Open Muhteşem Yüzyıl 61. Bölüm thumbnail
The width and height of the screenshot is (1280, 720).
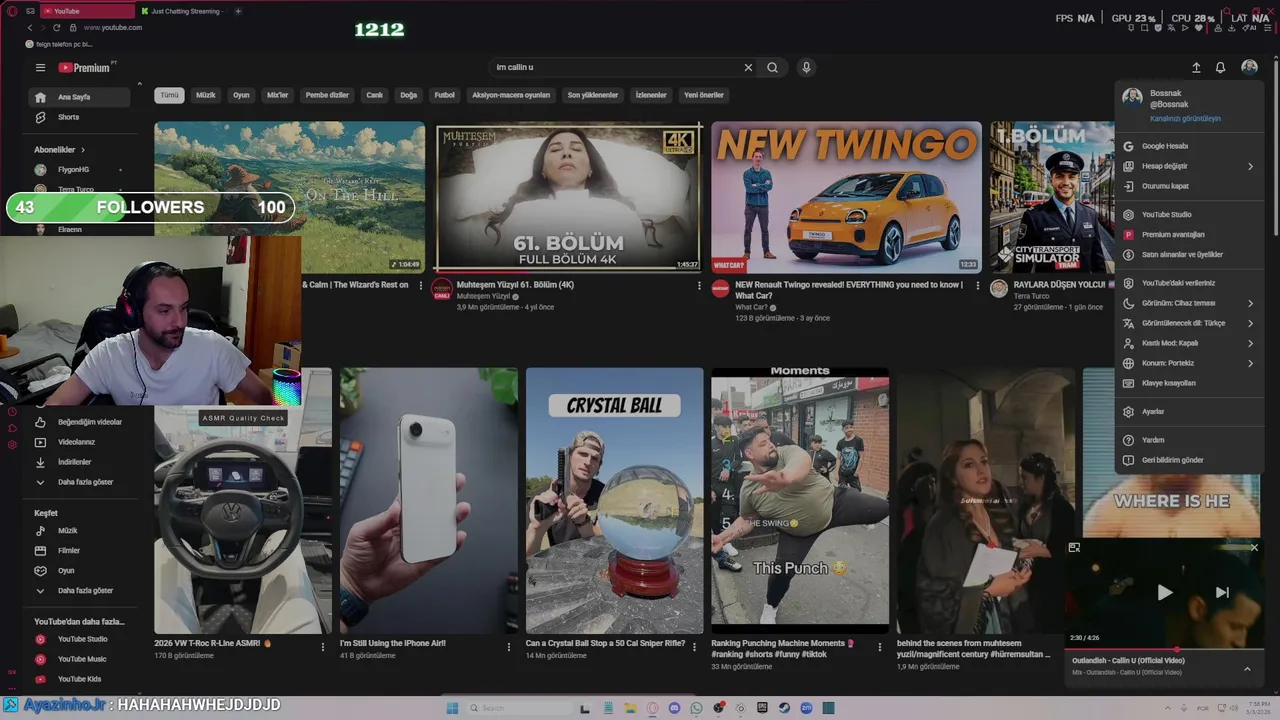click(x=568, y=197)
